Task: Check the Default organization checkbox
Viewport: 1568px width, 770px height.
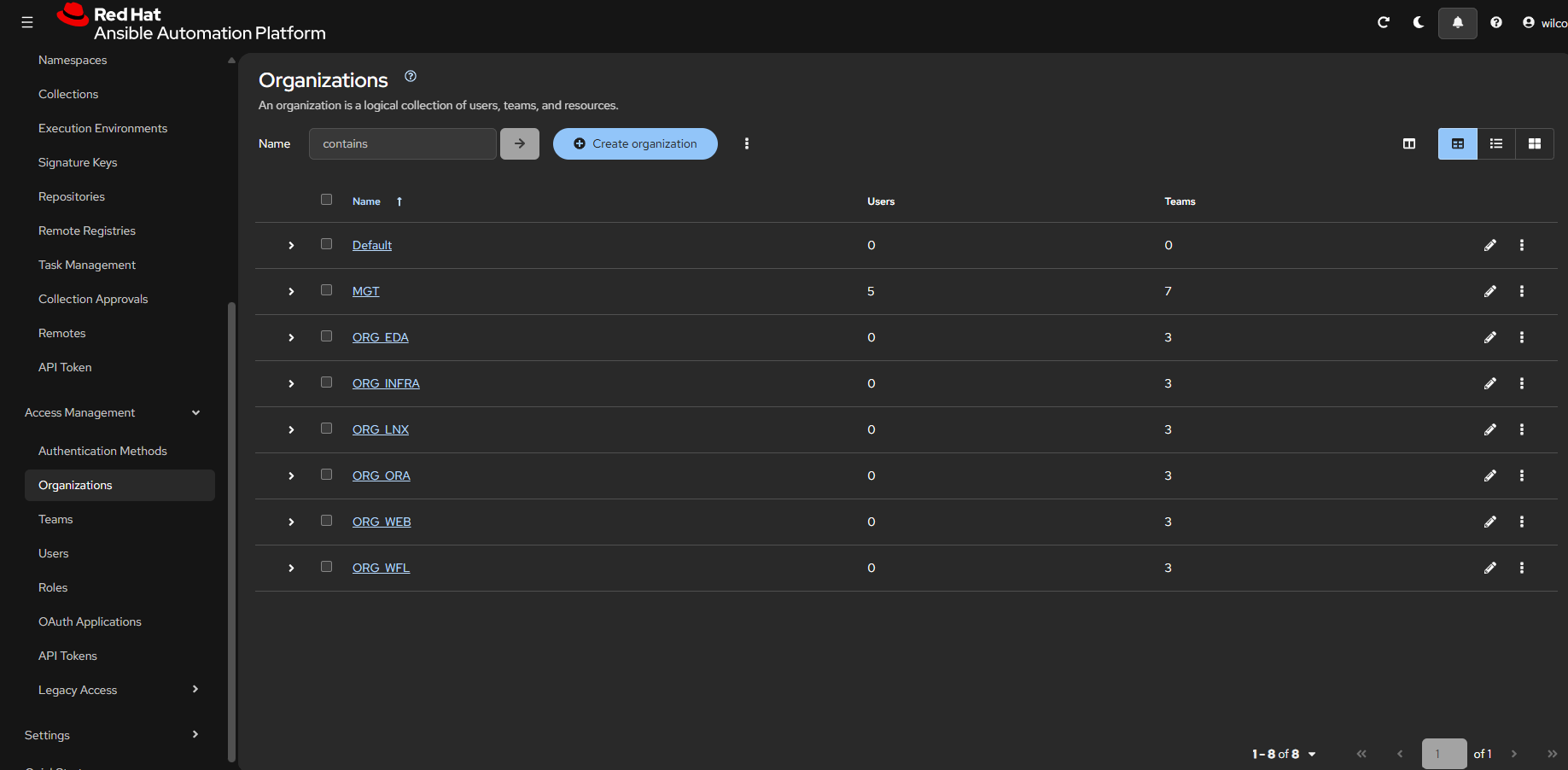Action: (326, 244)
